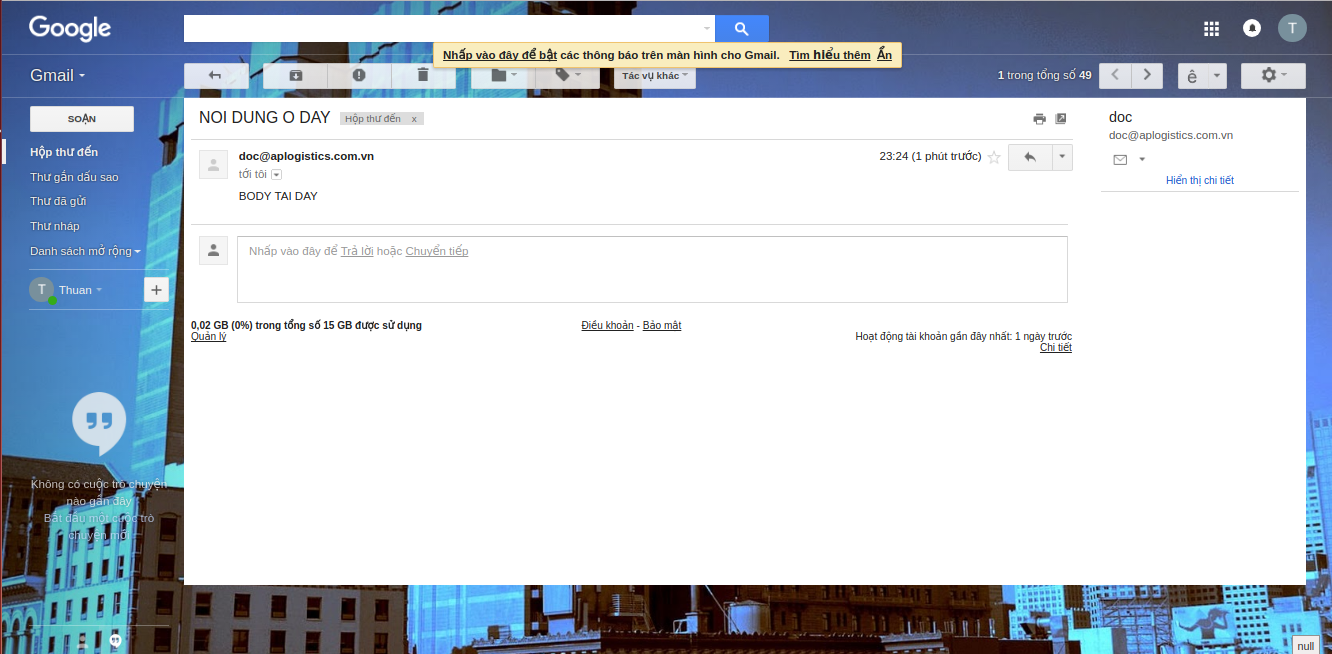The height and width of the screenshot is (654, 1332).
Task: Open the Tác vụ khác dropdown
Action: [654, 75]
